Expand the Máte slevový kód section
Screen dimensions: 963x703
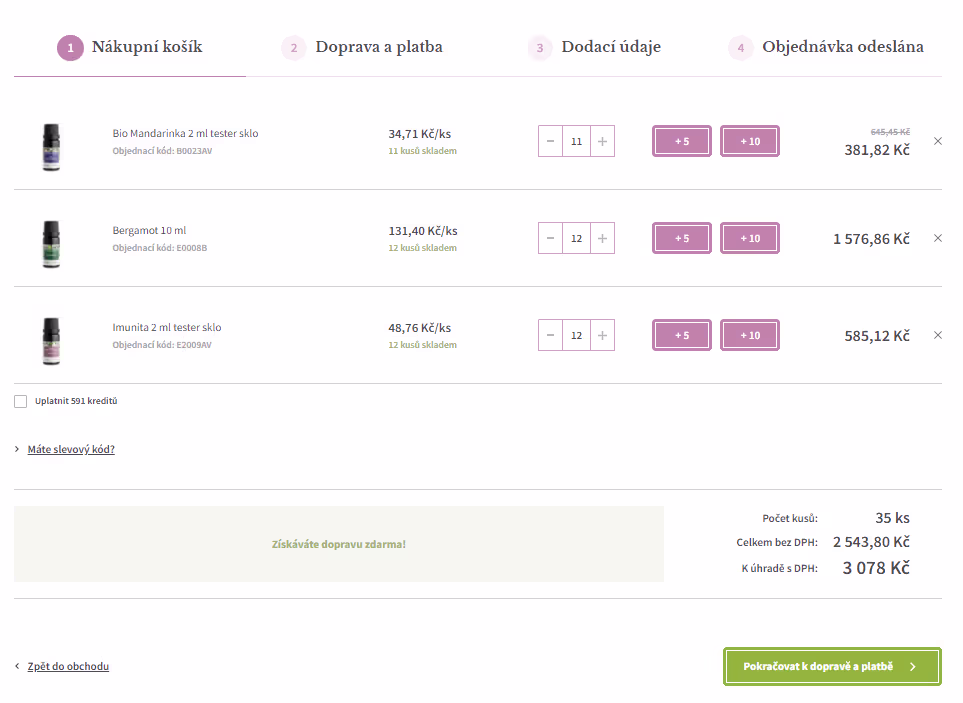tap(71, 449)
